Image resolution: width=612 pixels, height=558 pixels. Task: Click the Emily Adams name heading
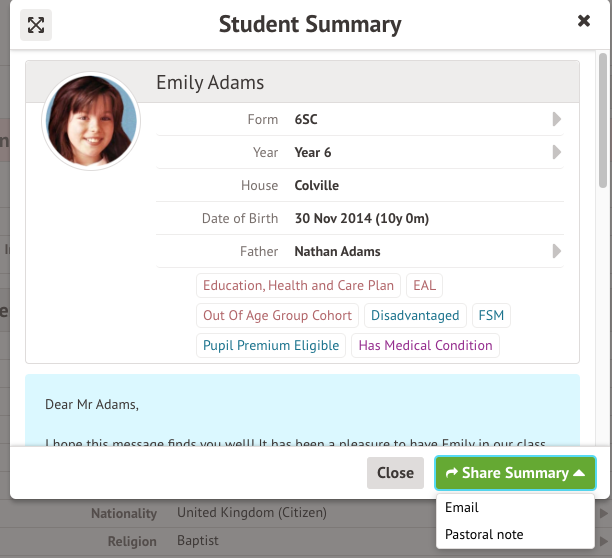210,83
